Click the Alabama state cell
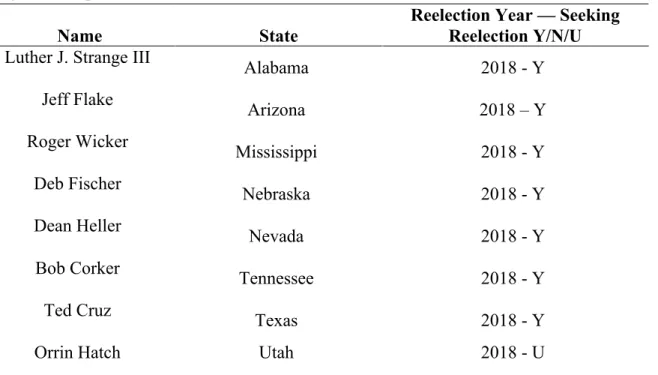The image size is (658, 375). coord(276,68)
